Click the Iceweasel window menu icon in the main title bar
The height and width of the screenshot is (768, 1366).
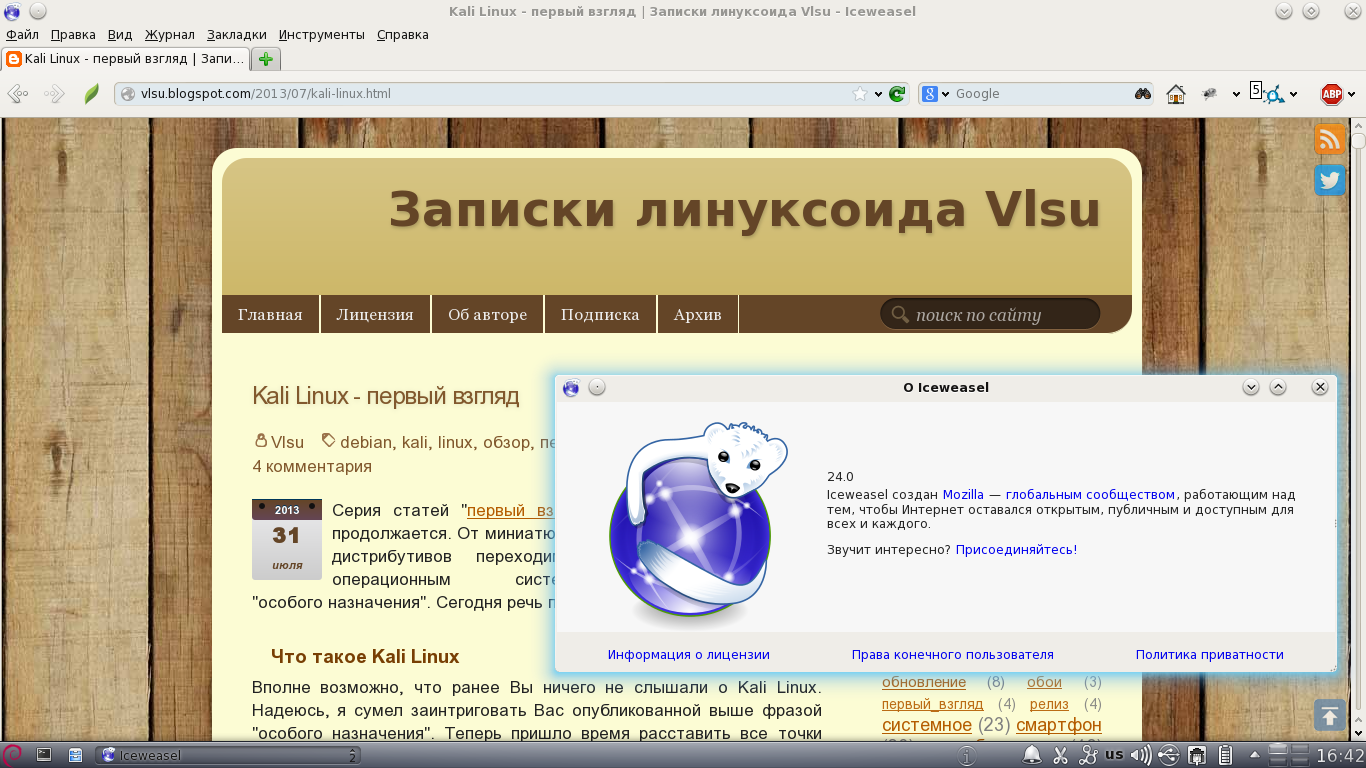click(12, 12)
